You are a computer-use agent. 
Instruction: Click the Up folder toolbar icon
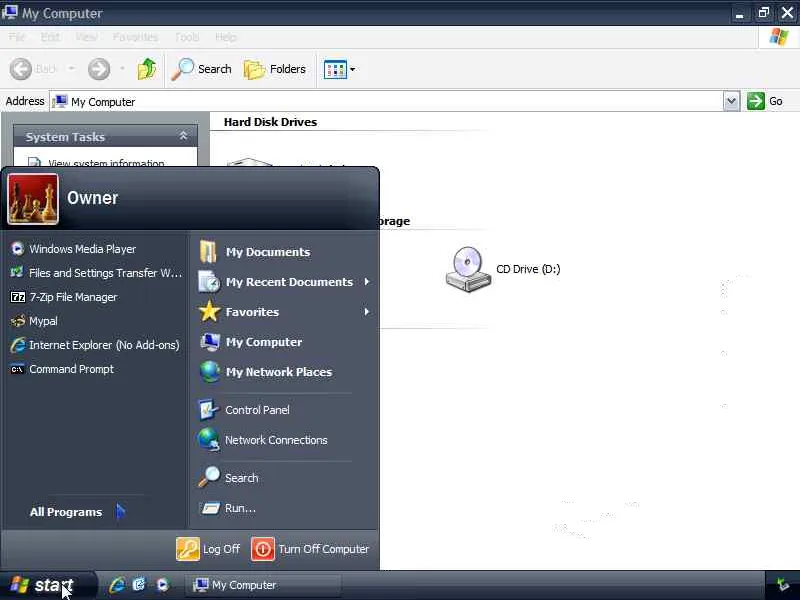coord(146,69)
